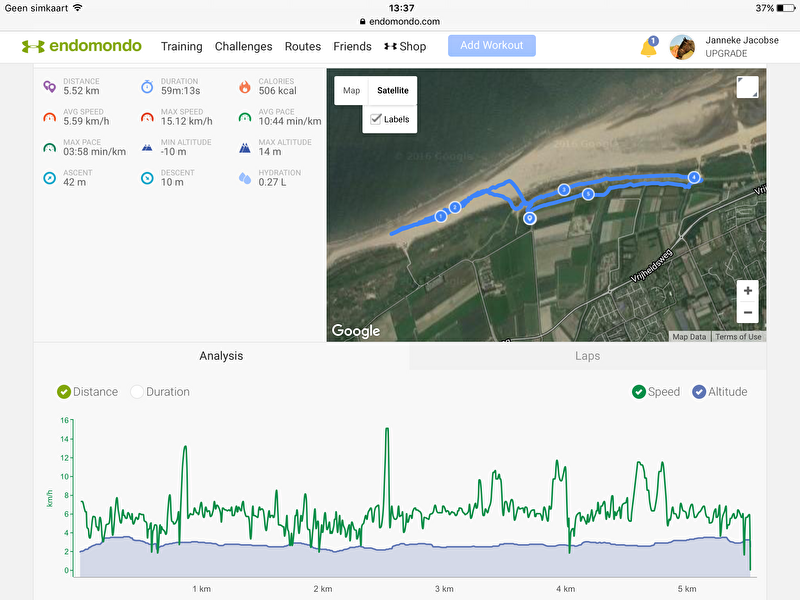Image resolution: width=800 pixels, height=600 pixels.
Task: Open the Challenges menu
Action: pyautogui.click(x=243, y=46)
